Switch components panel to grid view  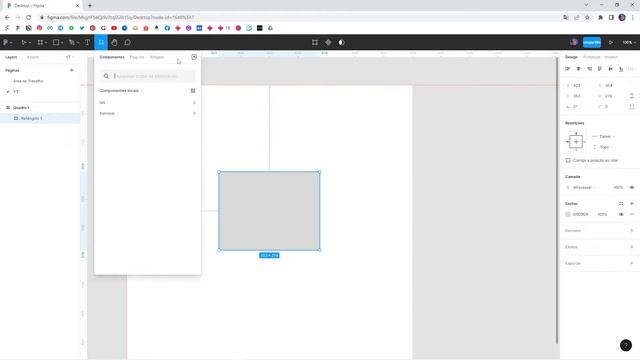pos(193,91)
